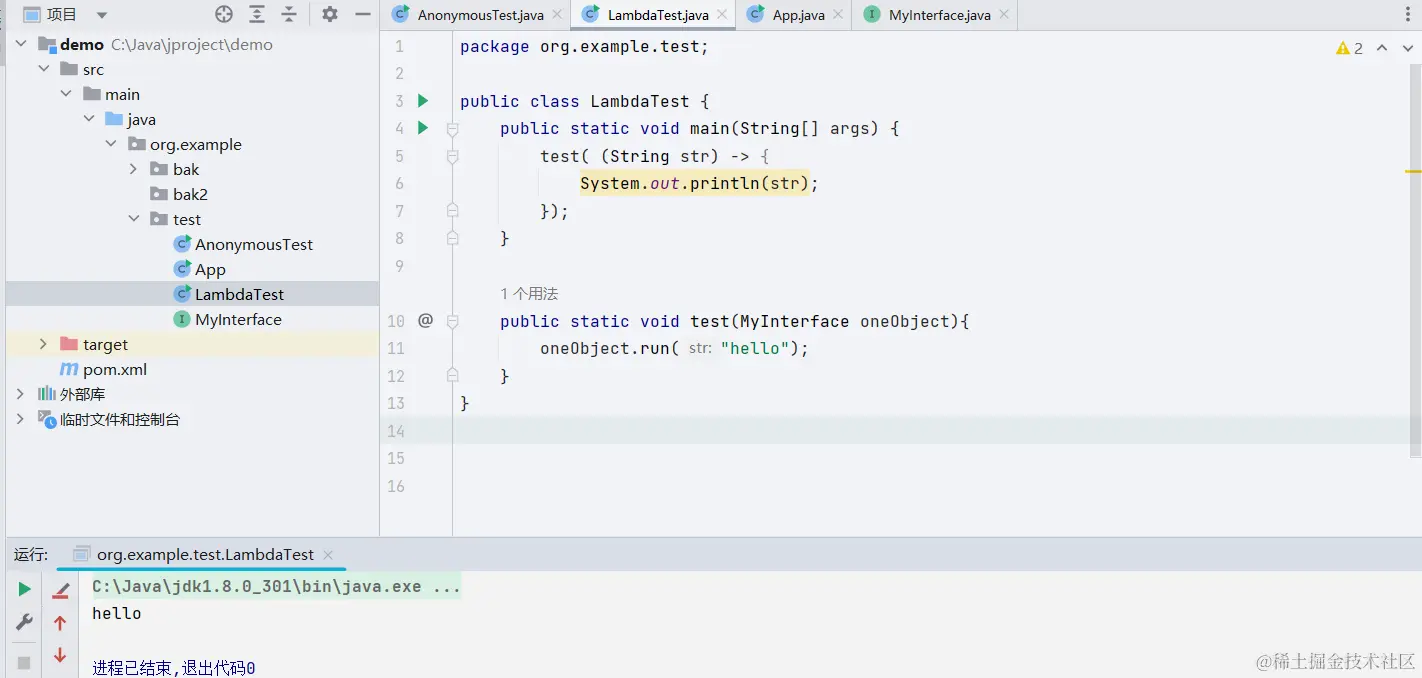
Task: Fold the lambda block at line 5
Action: coord(452,157)
